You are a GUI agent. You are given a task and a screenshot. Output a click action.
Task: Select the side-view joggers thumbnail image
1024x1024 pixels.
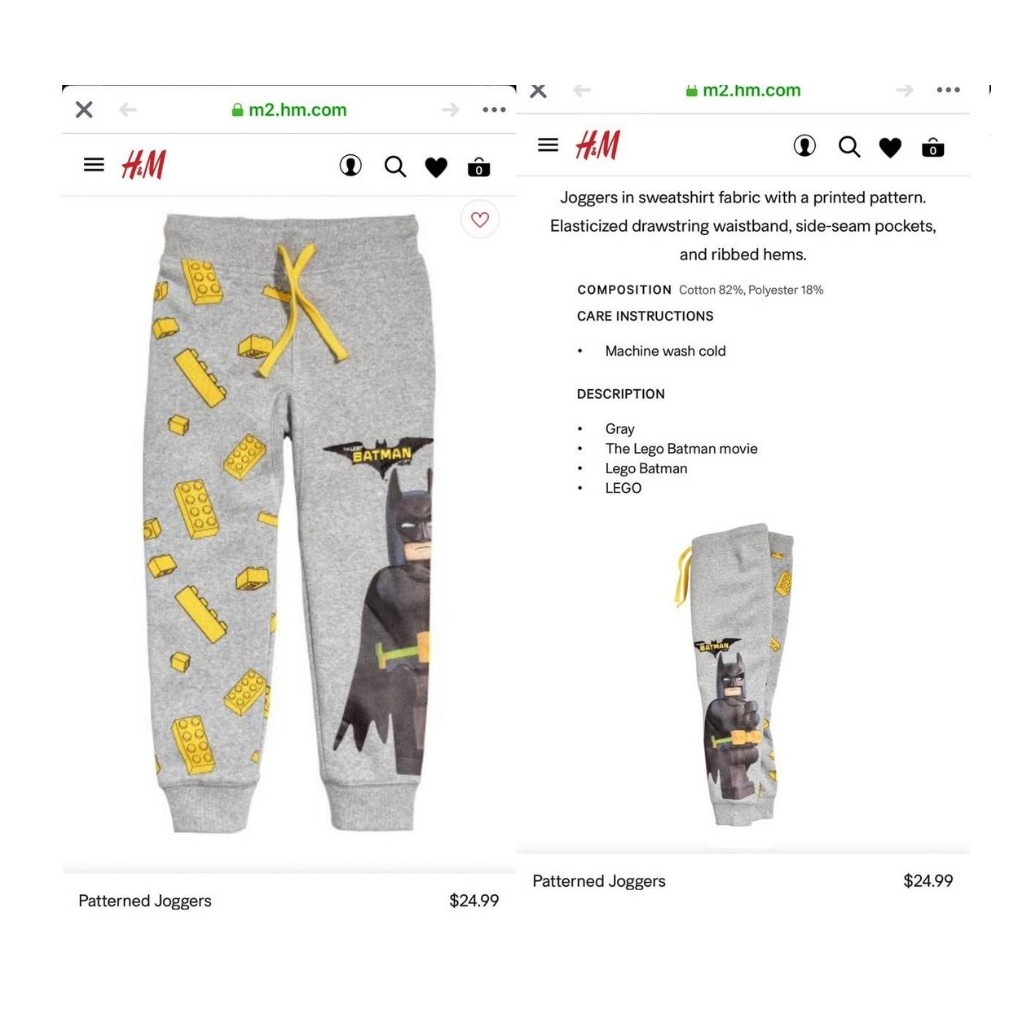(x=736, y=675)
